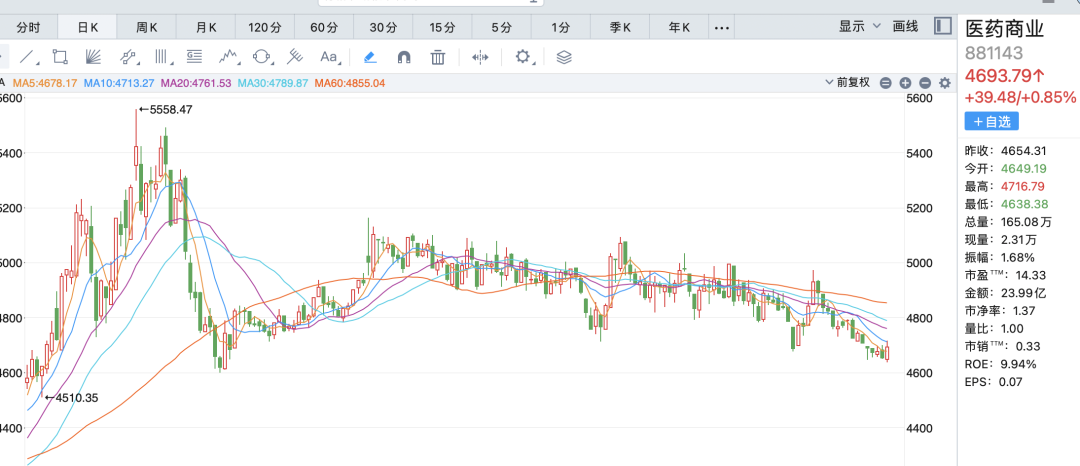Click the trash can delete drawings icon

click(438, 56)
